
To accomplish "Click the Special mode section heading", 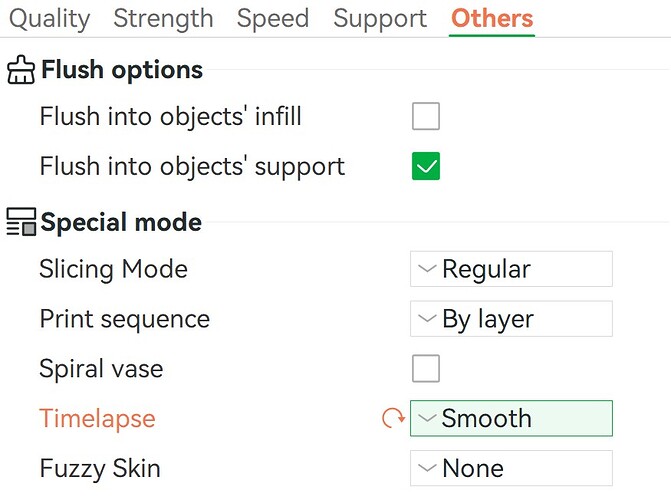I will coord(121,222).
